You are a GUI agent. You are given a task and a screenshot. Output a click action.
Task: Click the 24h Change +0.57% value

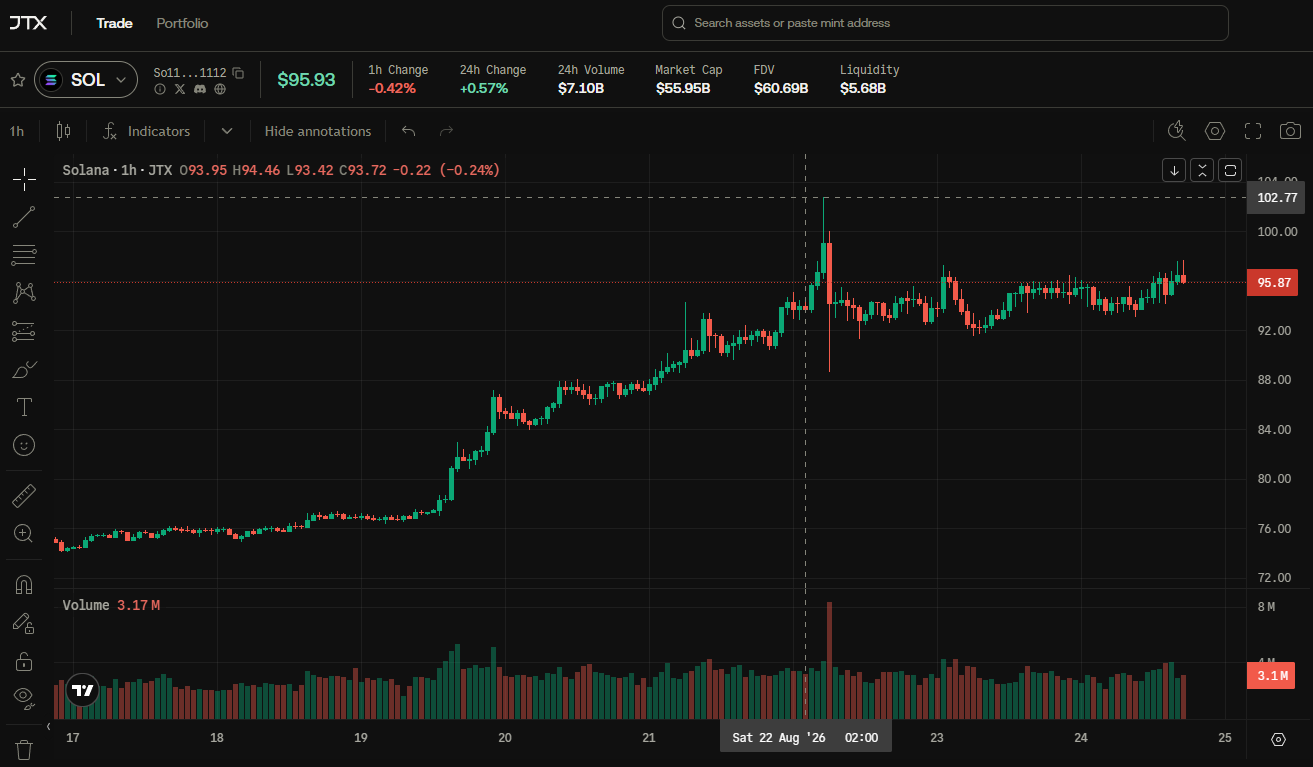(484, 88)
